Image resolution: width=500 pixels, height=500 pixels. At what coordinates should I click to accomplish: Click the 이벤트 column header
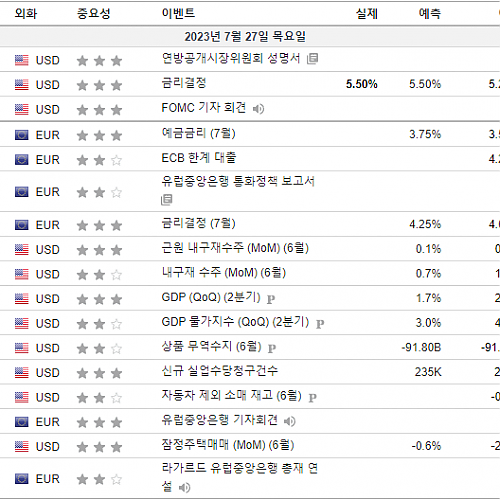(x=178, y=13)
